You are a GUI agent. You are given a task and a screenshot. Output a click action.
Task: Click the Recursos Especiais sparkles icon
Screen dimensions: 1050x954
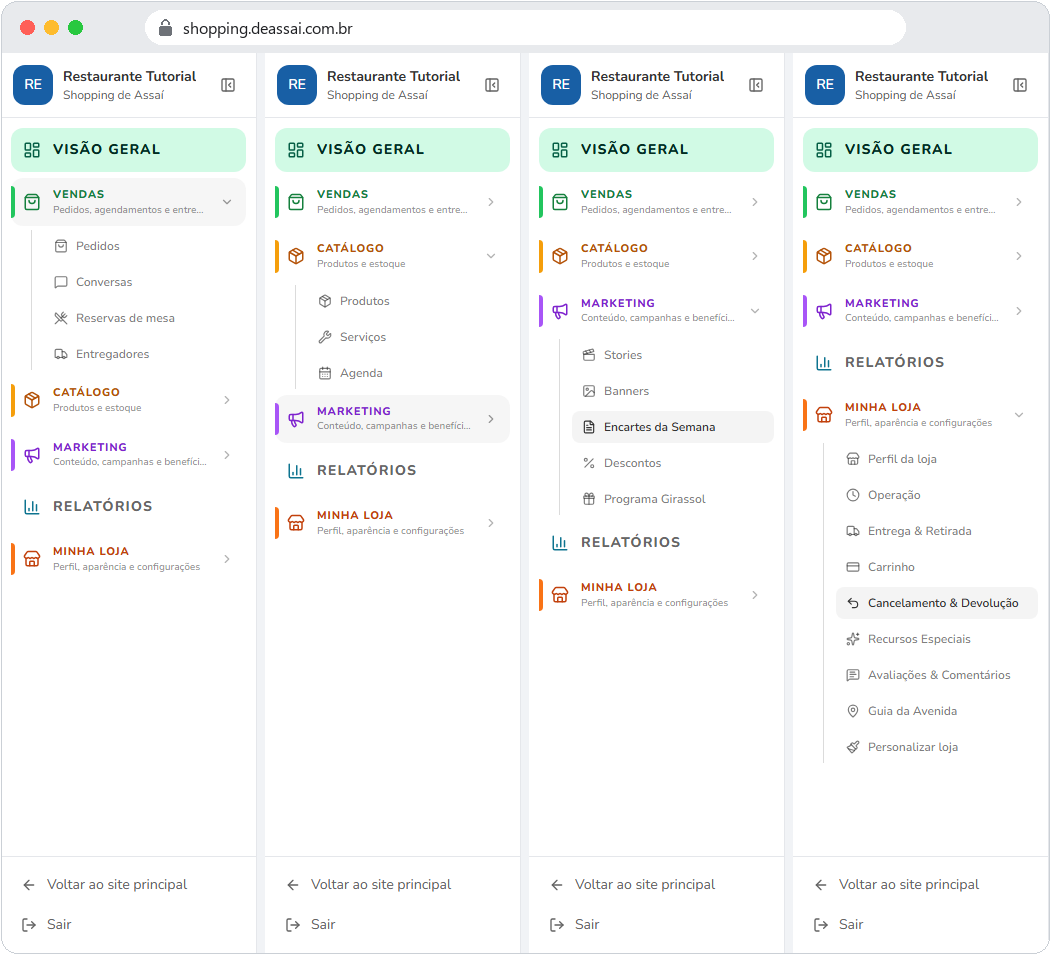(852, 639)
